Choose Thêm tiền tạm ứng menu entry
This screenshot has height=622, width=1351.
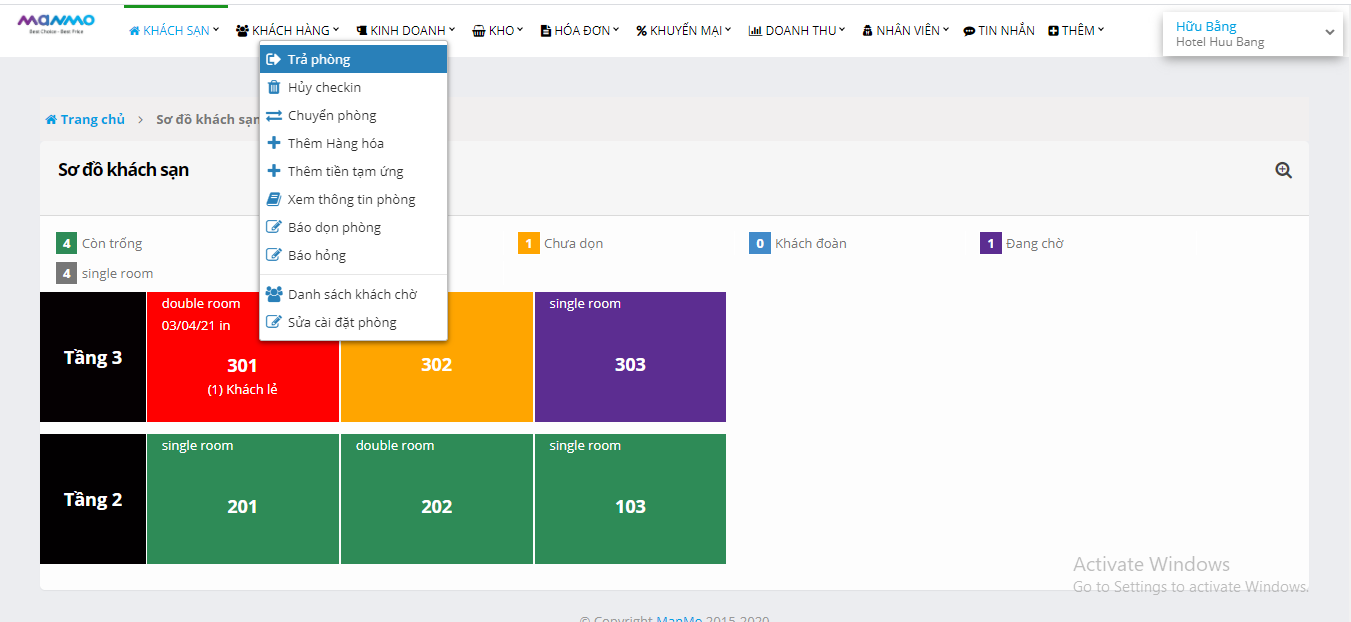pyautogui.click(x=345, y=171)
